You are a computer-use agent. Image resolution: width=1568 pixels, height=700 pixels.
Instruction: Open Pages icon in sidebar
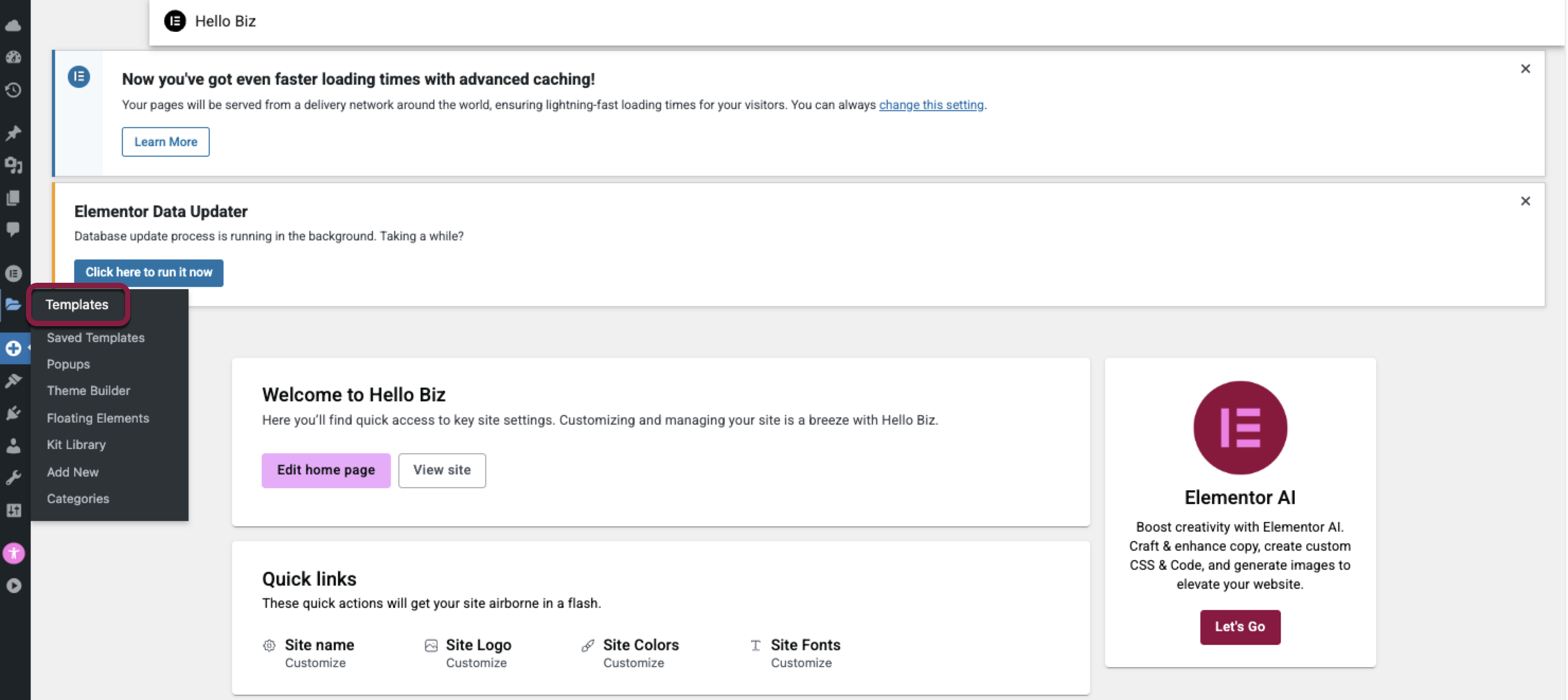pyautogui.click(x=13, y=198)
